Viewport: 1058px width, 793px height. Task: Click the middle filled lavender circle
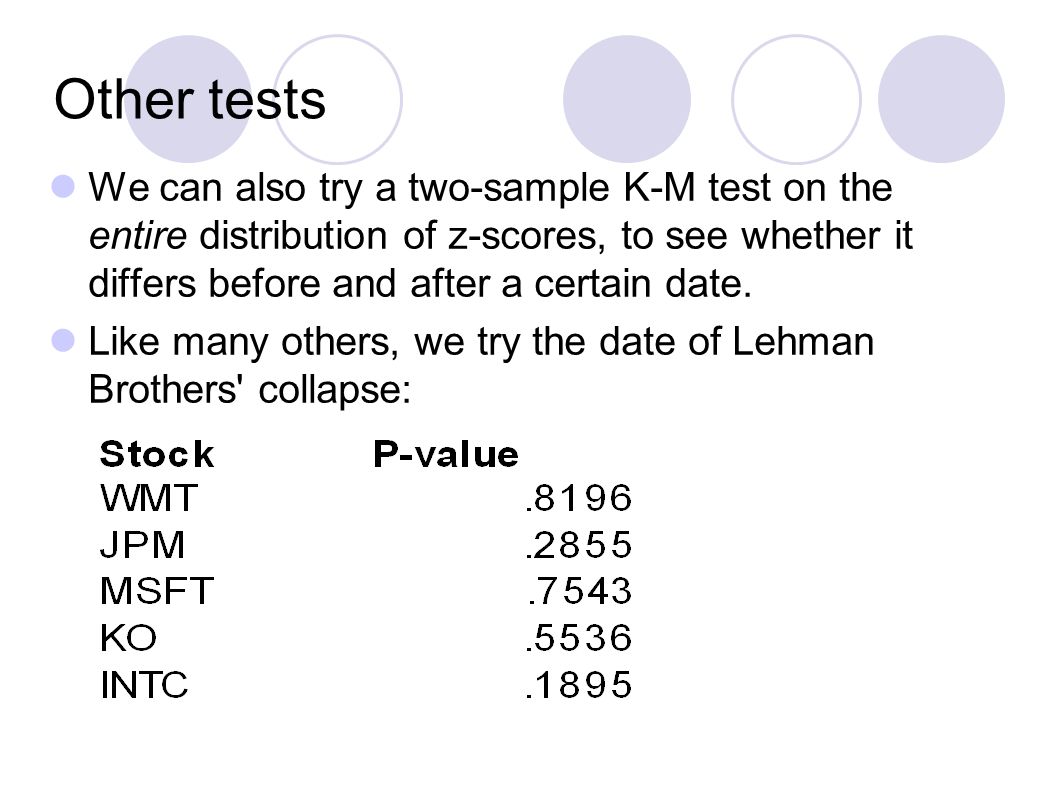click(627, 99)
